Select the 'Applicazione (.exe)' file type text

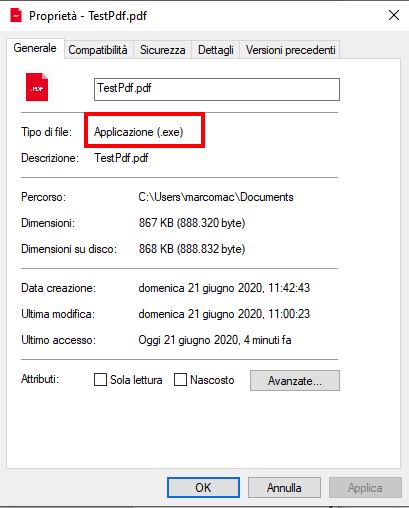(x=139, y=132)
